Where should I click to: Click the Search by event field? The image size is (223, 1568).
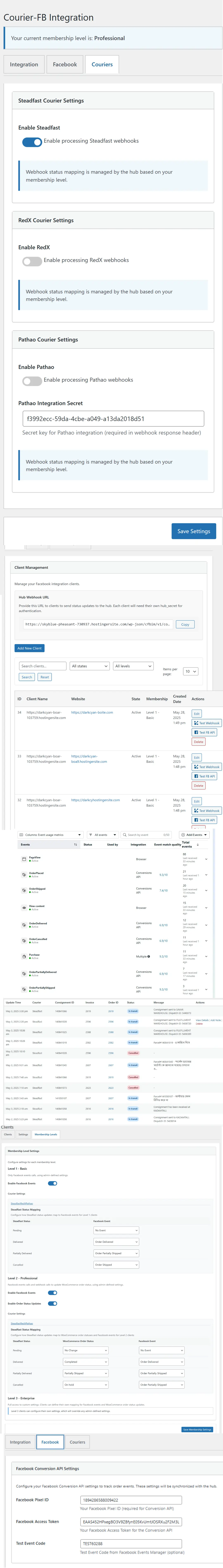146,835
